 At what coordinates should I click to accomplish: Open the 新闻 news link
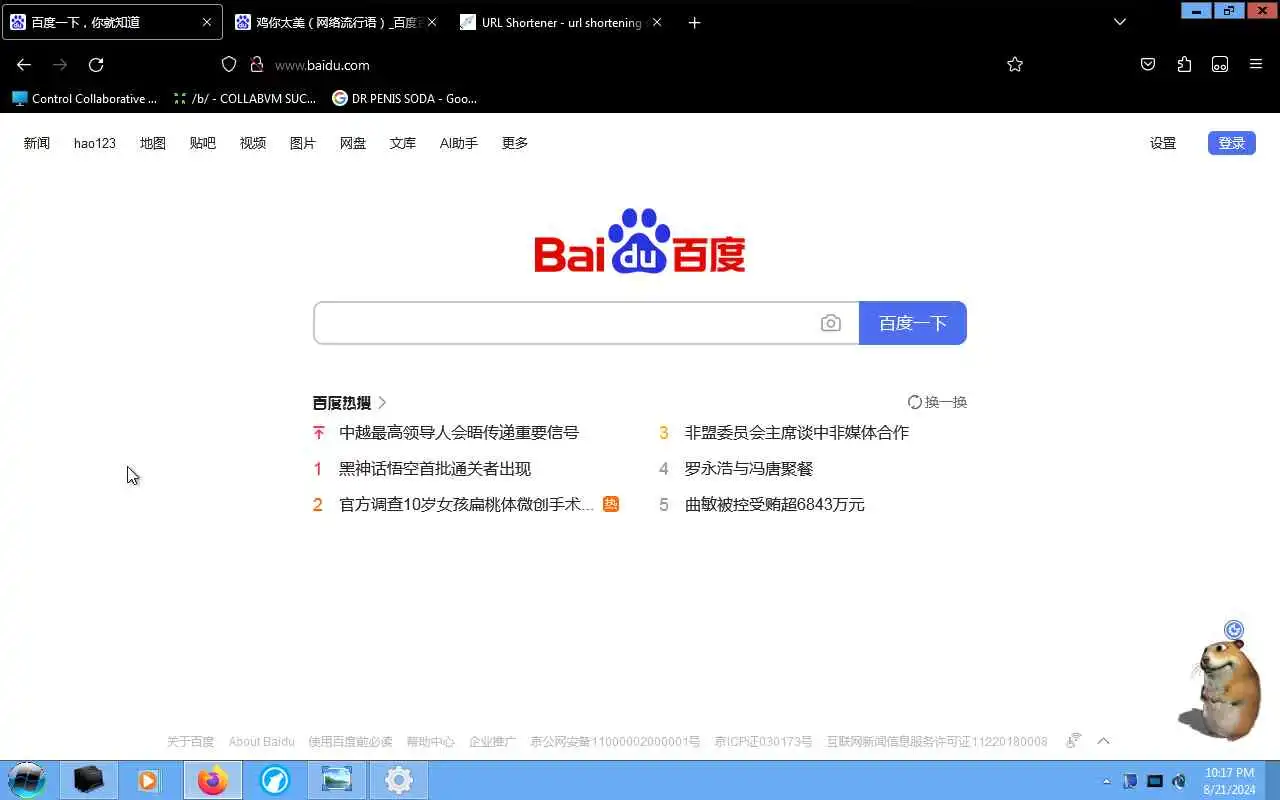(x=37, y=143)
